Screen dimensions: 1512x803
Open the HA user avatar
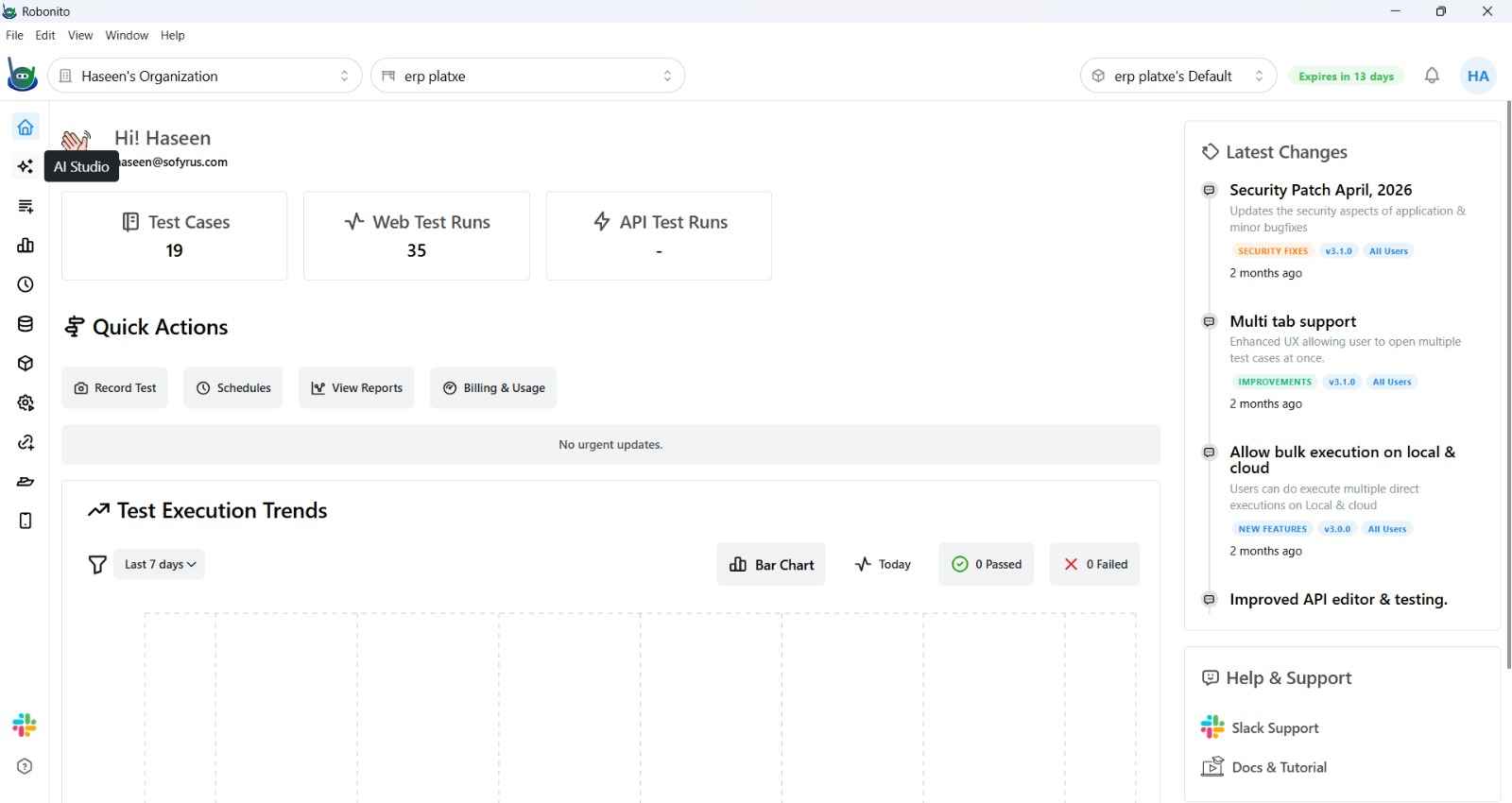pos(1478,76)
